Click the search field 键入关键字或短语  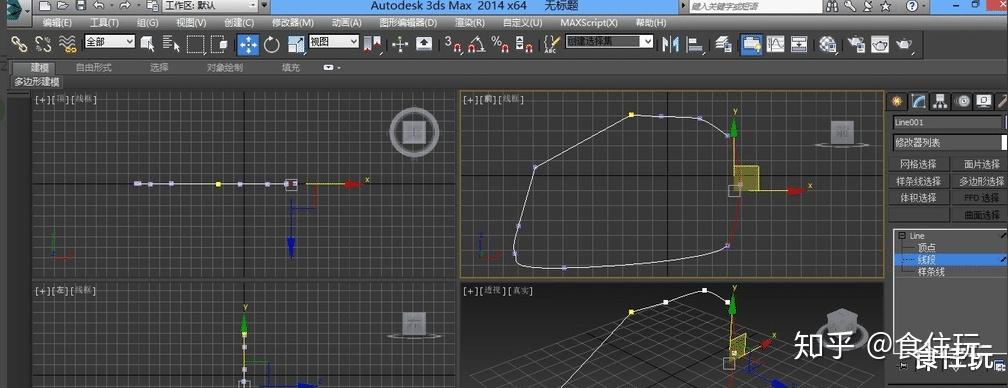(x=756, y=6)
